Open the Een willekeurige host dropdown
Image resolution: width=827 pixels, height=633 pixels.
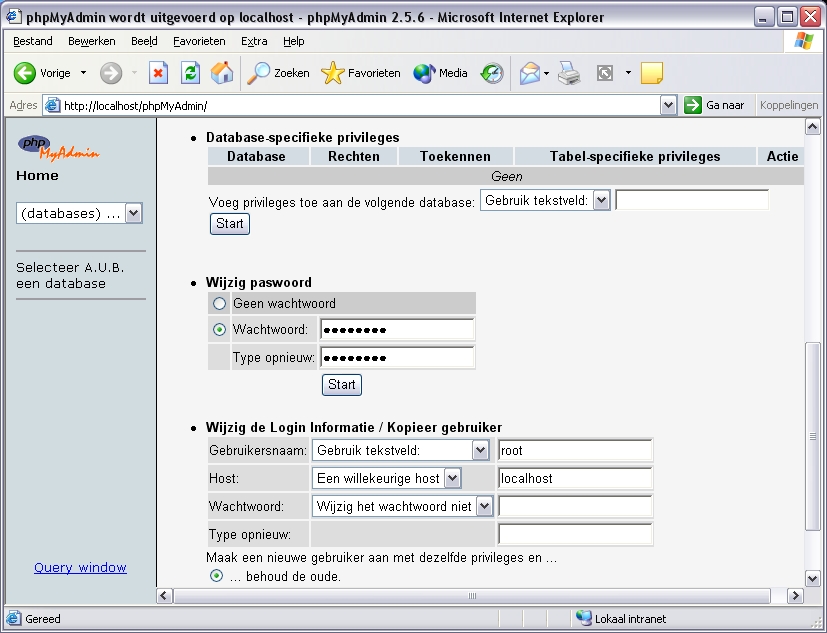pyautogui.click(x=387, y=478)
